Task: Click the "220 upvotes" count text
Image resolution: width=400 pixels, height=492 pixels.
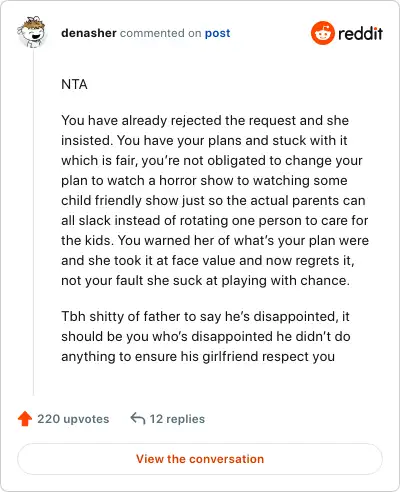Action: pyautogui.click(x=73, y=419)
